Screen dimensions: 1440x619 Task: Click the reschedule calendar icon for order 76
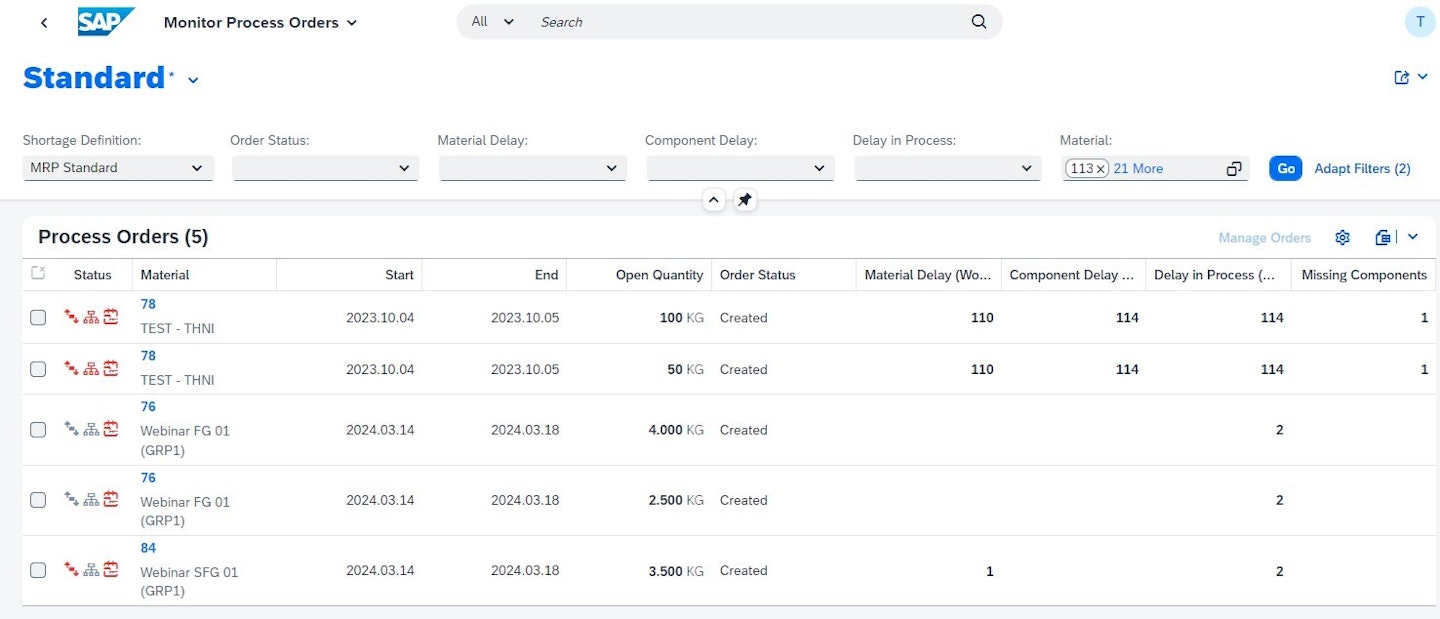[x=109, y=429]
